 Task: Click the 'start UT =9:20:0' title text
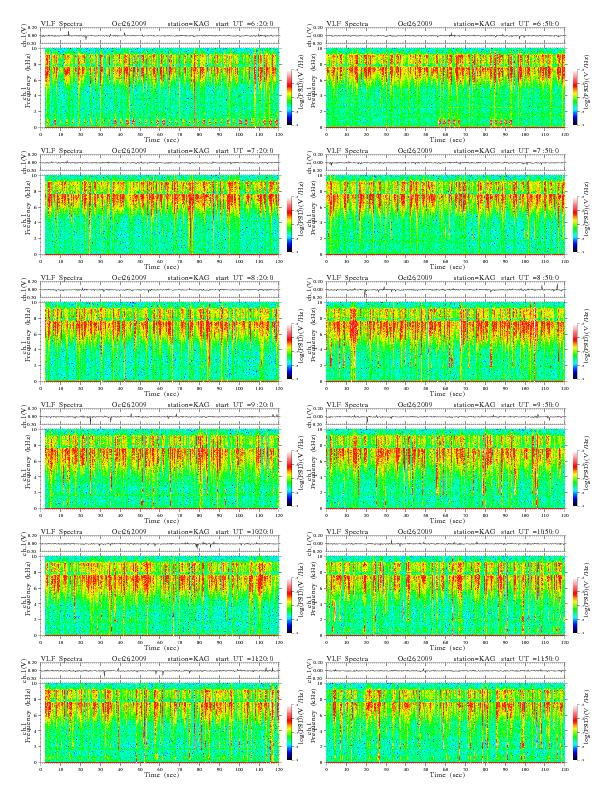coord(245,405)
